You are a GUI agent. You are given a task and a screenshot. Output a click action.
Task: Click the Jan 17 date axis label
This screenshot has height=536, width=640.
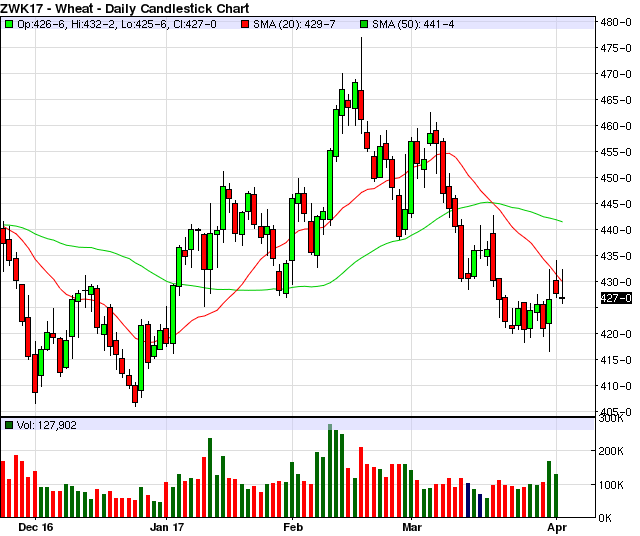click(x=167, y=527)
